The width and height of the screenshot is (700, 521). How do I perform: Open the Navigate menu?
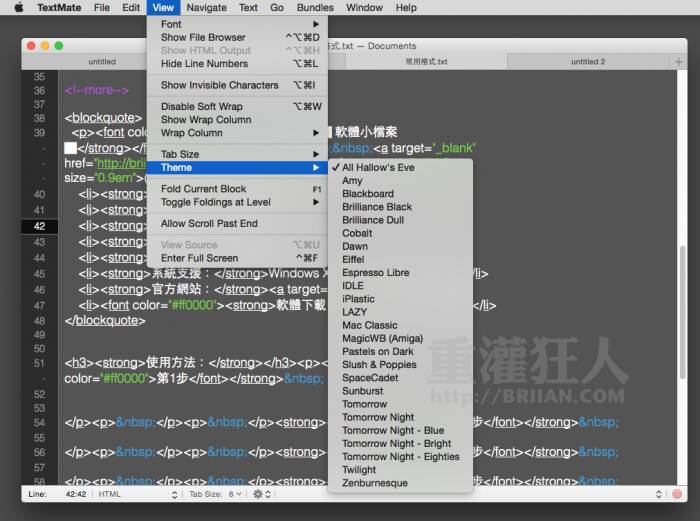(x=206, y=8)
